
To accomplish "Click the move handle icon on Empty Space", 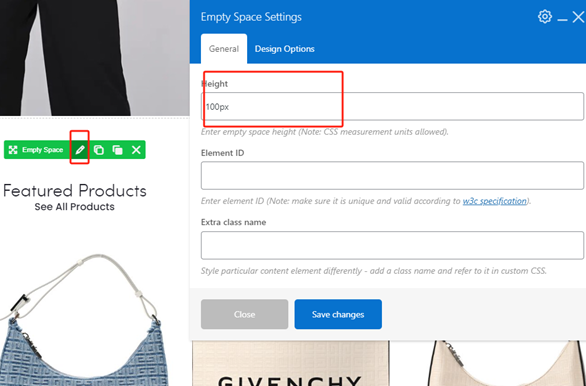I will coord(13,150).
